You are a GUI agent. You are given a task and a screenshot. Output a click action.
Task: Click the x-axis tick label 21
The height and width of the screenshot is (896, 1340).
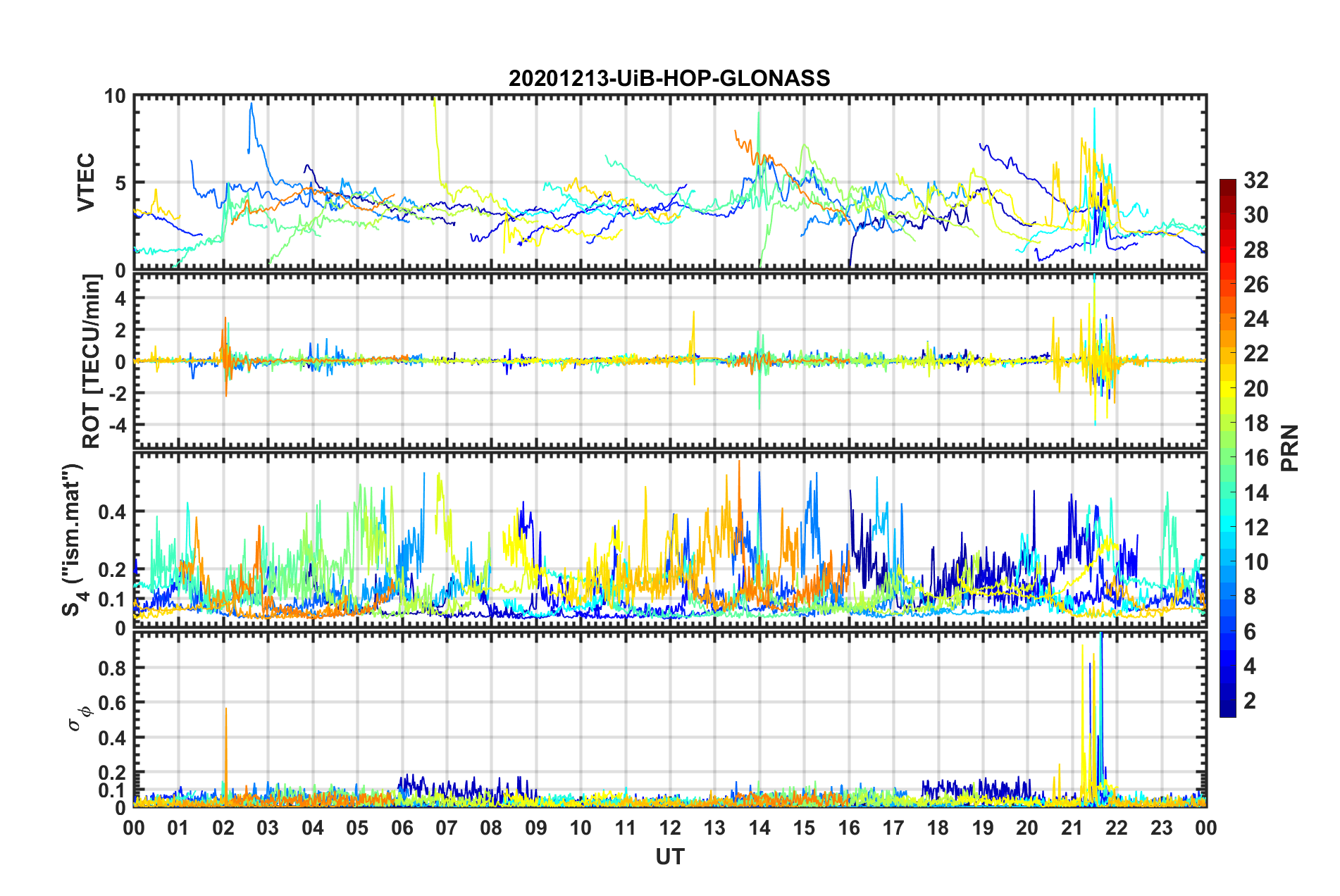1072,828
